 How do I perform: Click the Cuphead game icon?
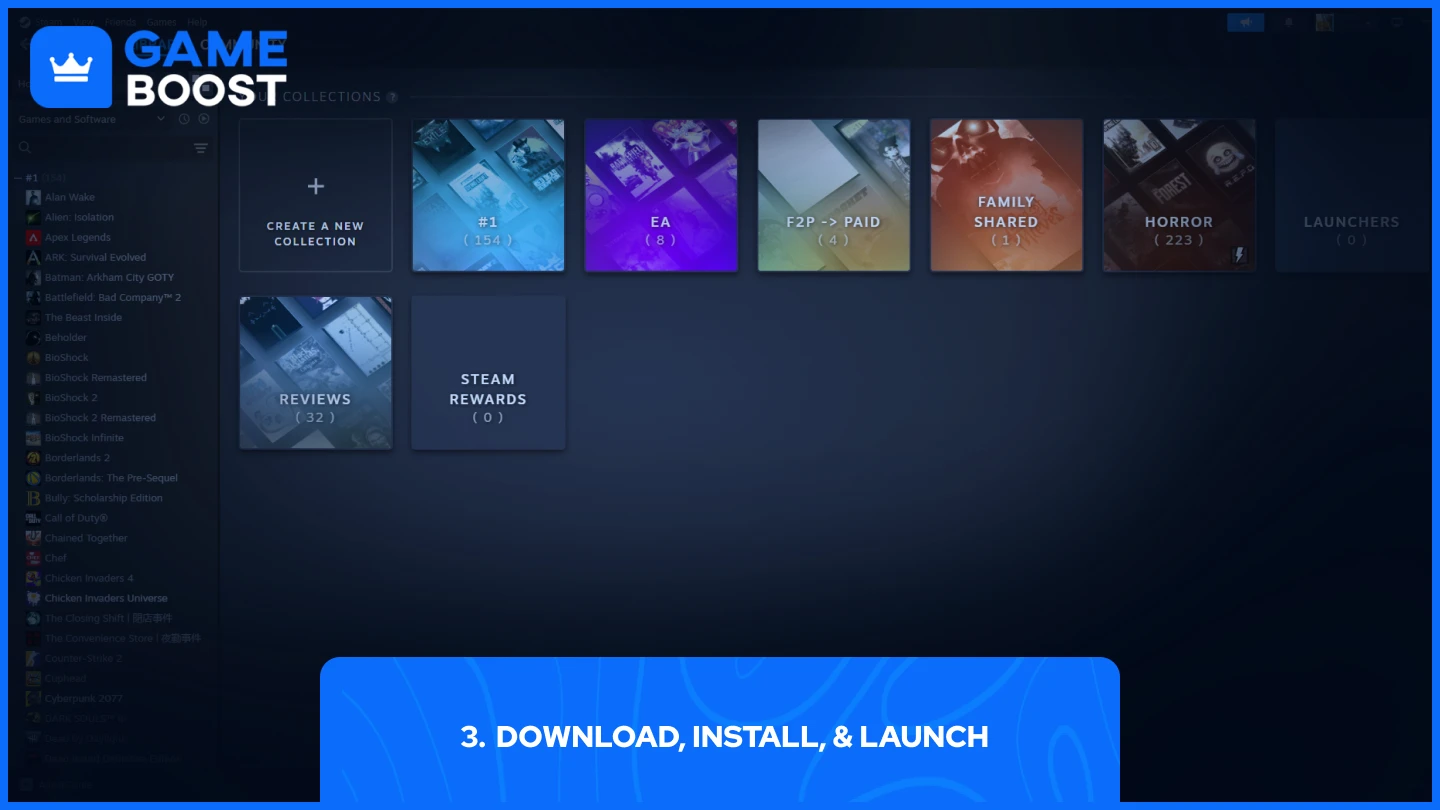(33, 678)
